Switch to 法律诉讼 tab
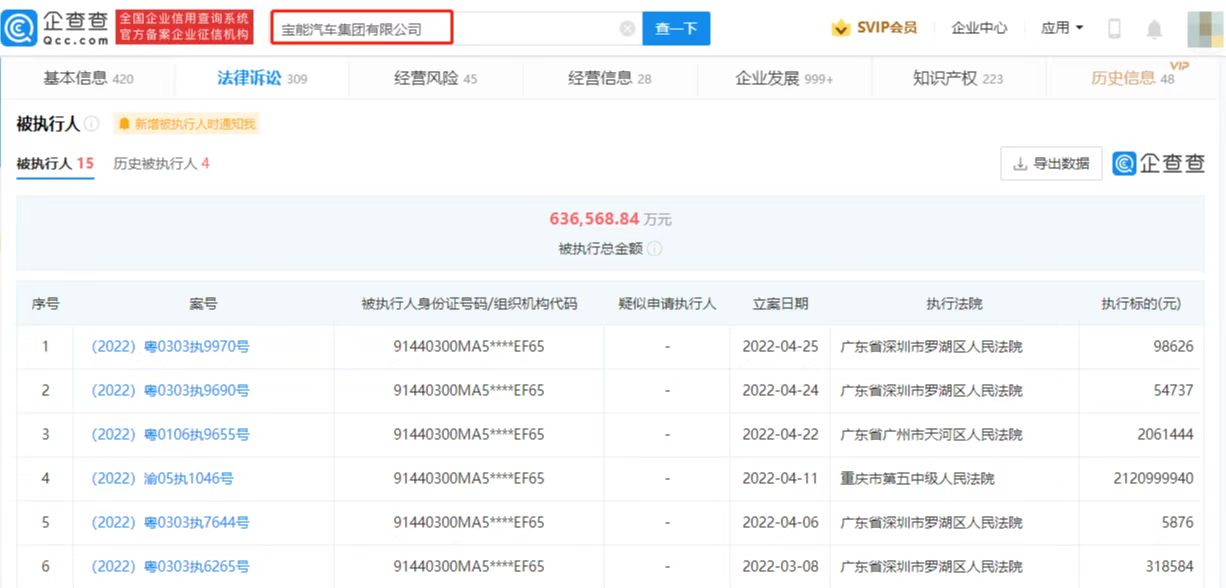Screen dimensions: 1226x588 [x=262, y=78]
